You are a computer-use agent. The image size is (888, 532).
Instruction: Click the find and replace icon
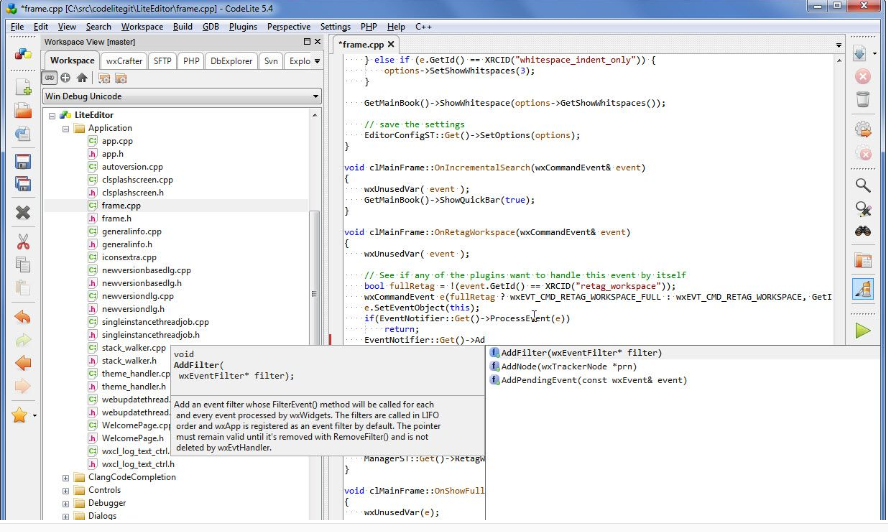coord(863,208)
